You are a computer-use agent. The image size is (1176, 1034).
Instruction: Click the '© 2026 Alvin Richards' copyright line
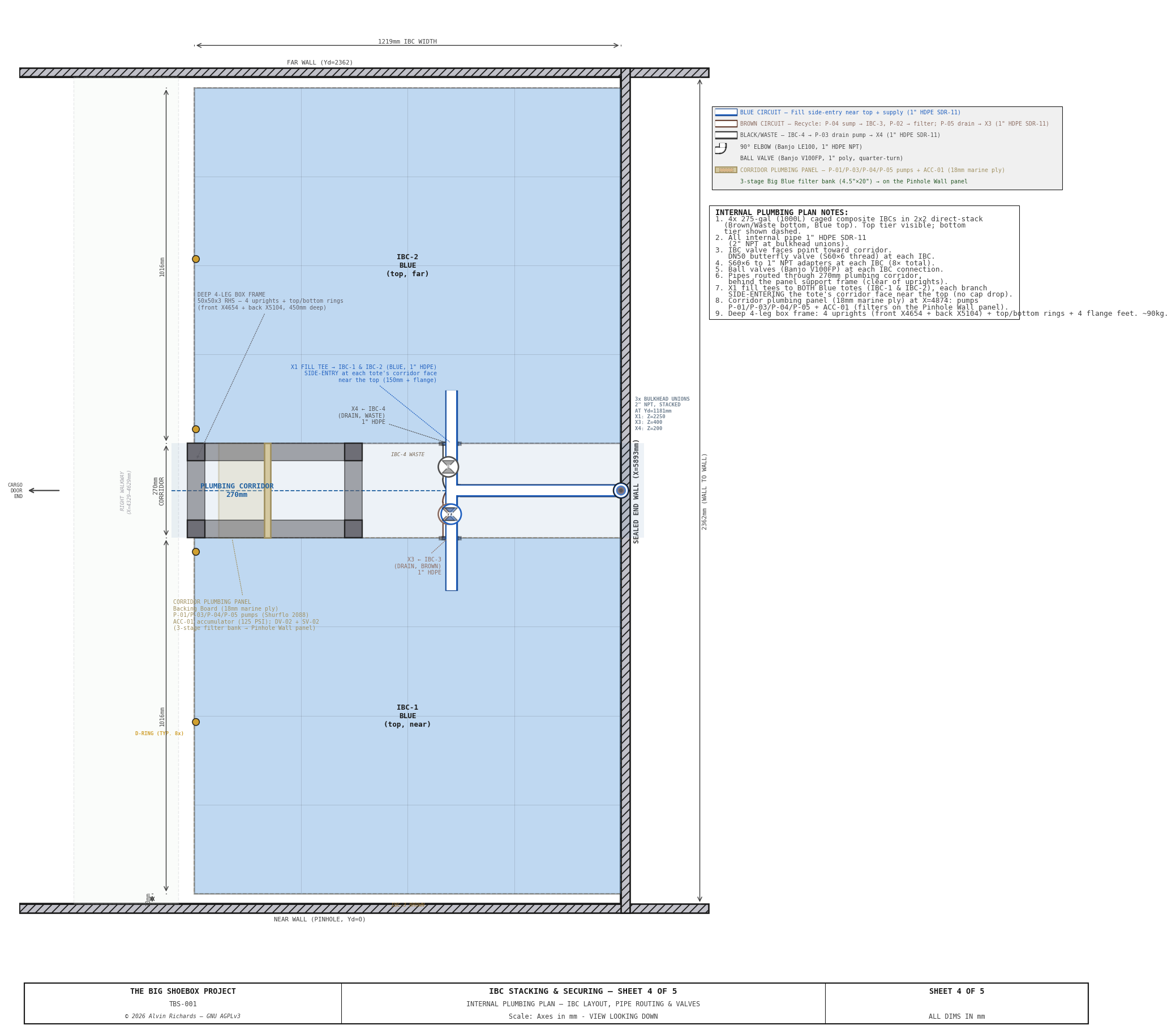[x=183, y=1016]
